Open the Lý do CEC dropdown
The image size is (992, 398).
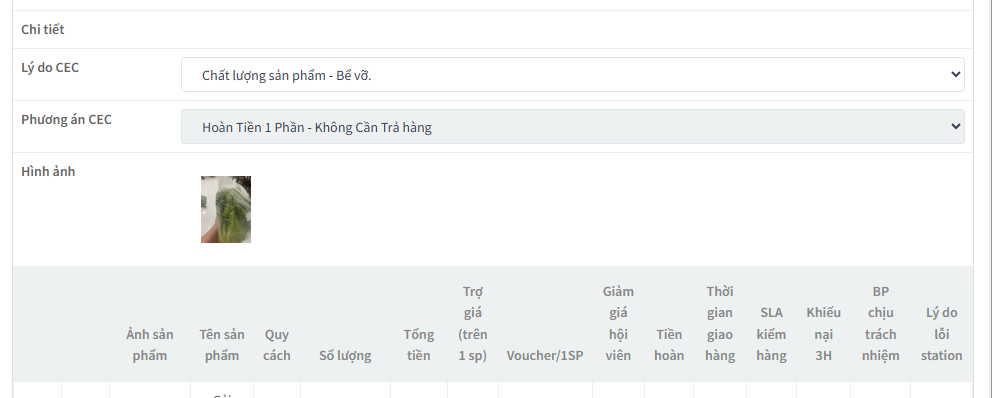coord(573,75)
